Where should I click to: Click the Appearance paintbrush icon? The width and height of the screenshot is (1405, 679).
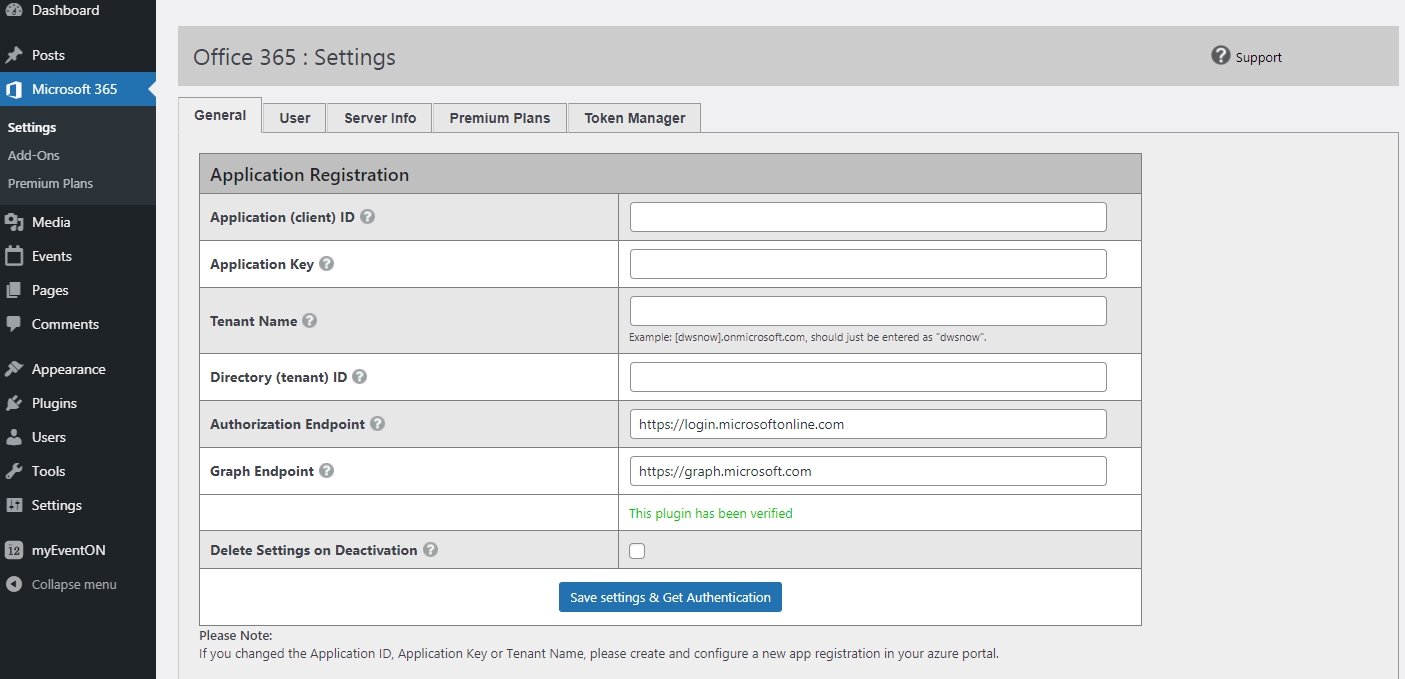coord(14,369)
